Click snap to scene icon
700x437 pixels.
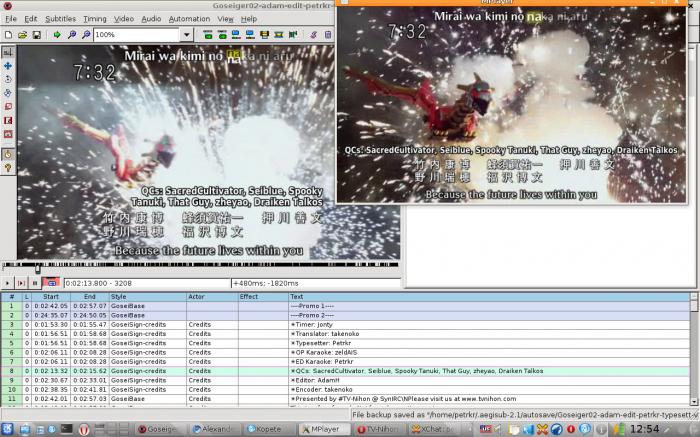pos(279,34)
